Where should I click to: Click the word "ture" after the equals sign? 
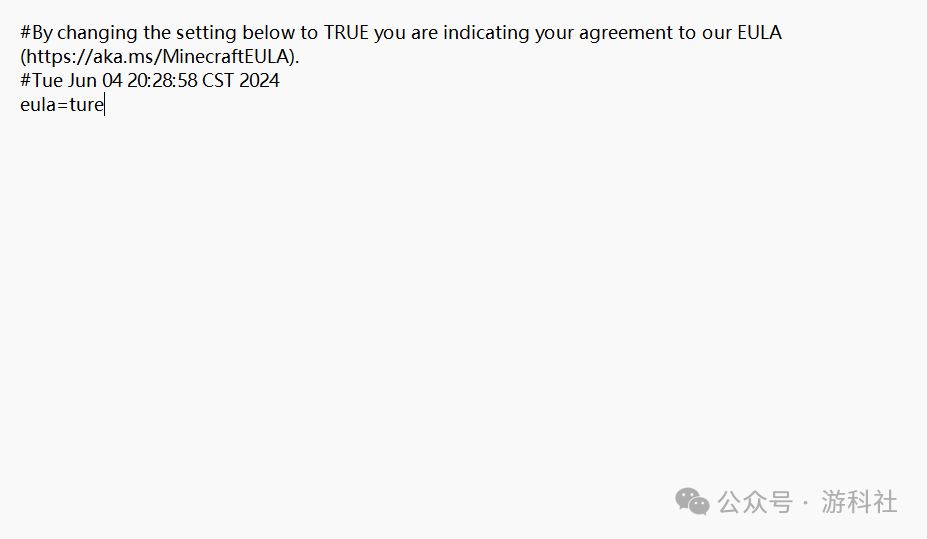pos(87,104)
